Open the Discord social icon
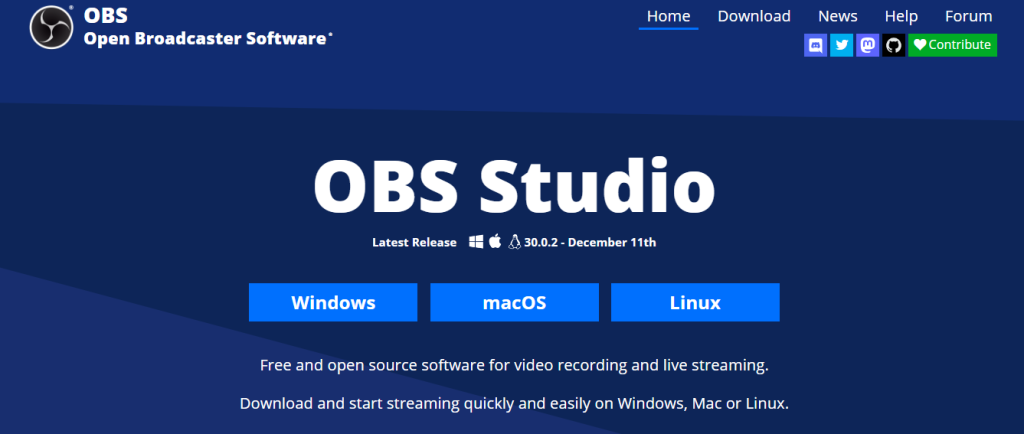 click(815, 45)
